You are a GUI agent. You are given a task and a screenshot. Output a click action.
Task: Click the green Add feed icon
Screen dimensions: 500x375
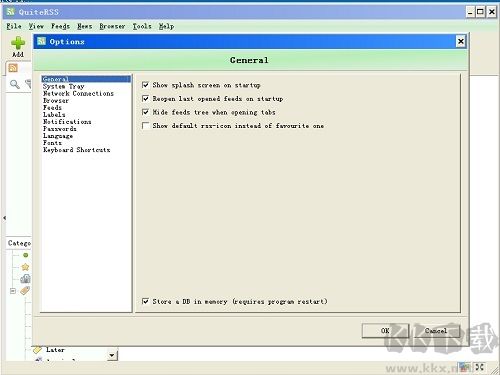(18, 43)
